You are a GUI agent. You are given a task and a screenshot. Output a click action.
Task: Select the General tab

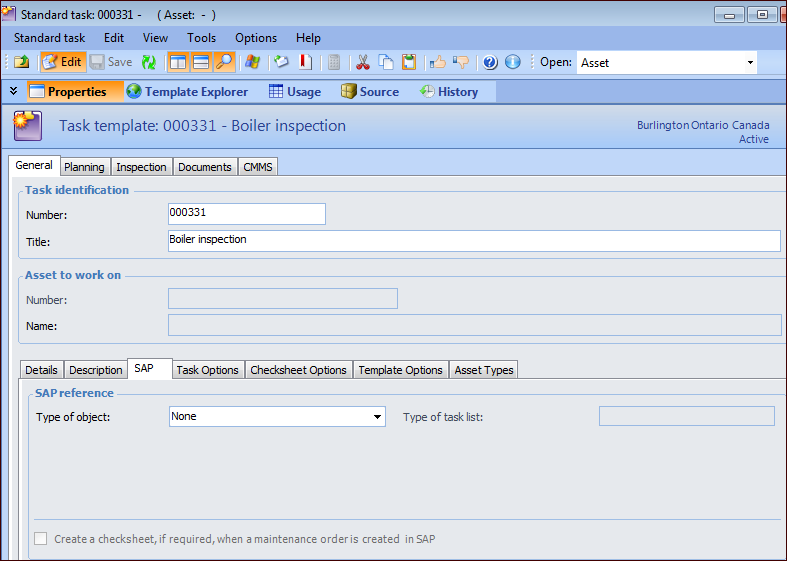pyautogui.click(x=34, y=166)
